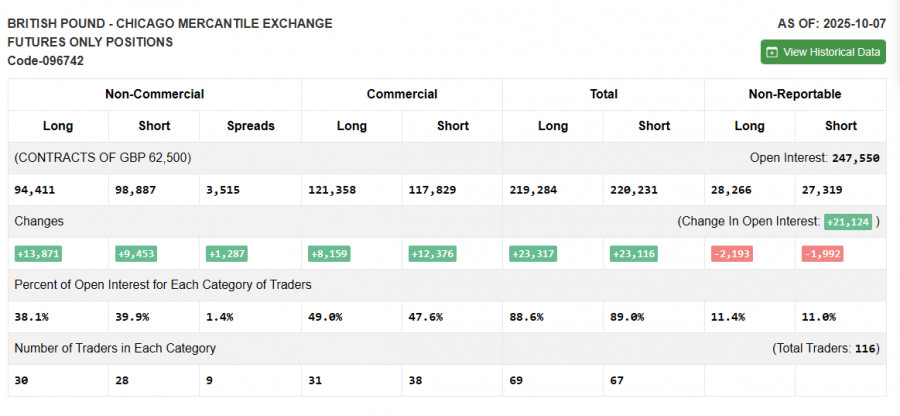Click the Non-Commercial column group header
This screenshot has height=416, width=900.
[154, 94]
